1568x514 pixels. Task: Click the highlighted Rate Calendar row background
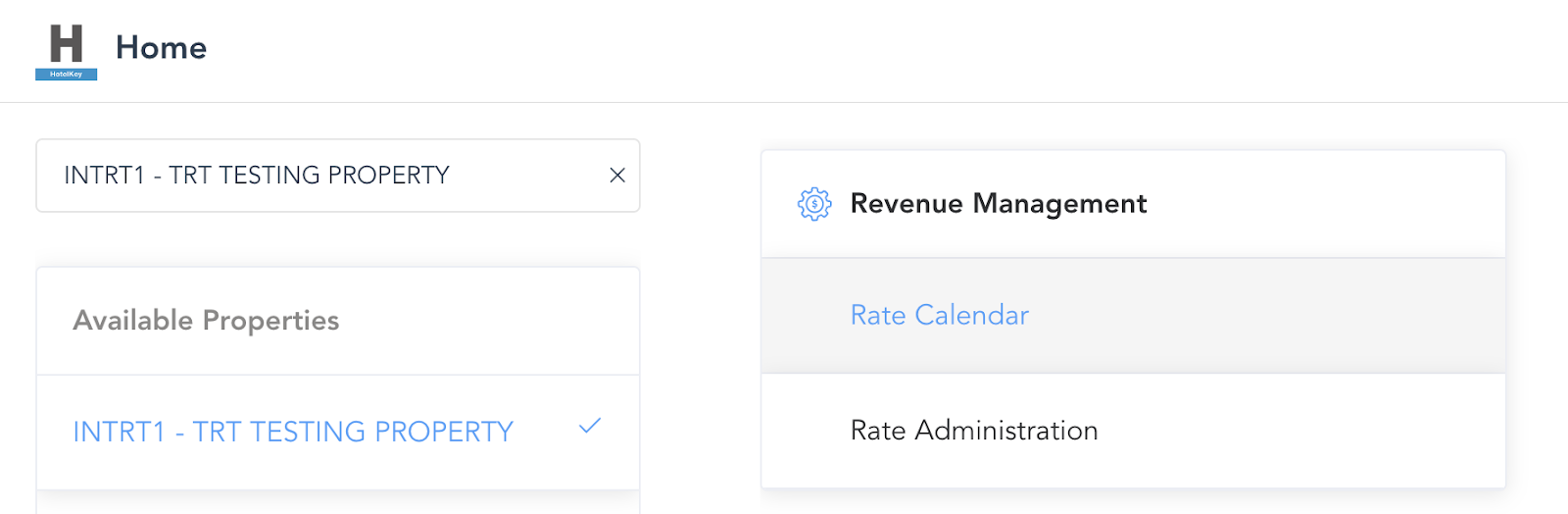(1274, 316)
